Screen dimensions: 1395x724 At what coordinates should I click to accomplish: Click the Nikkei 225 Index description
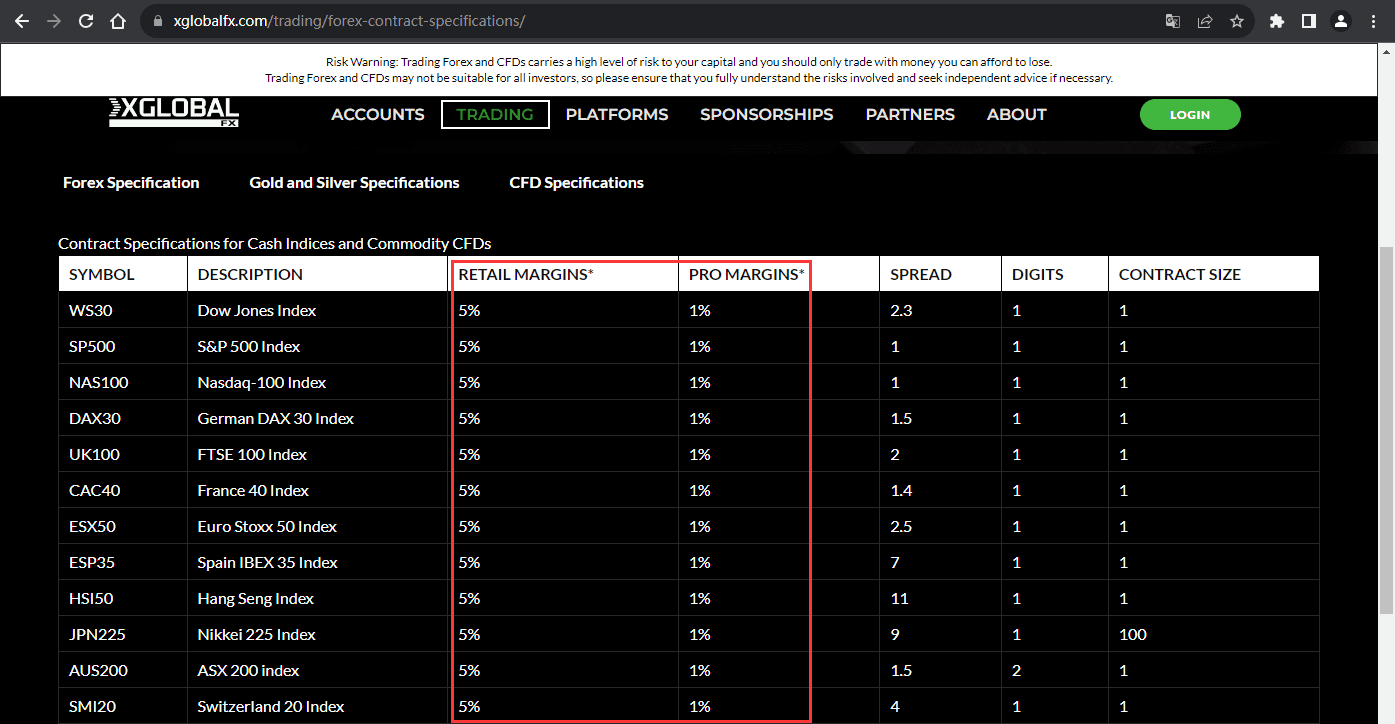click(257, 634)
